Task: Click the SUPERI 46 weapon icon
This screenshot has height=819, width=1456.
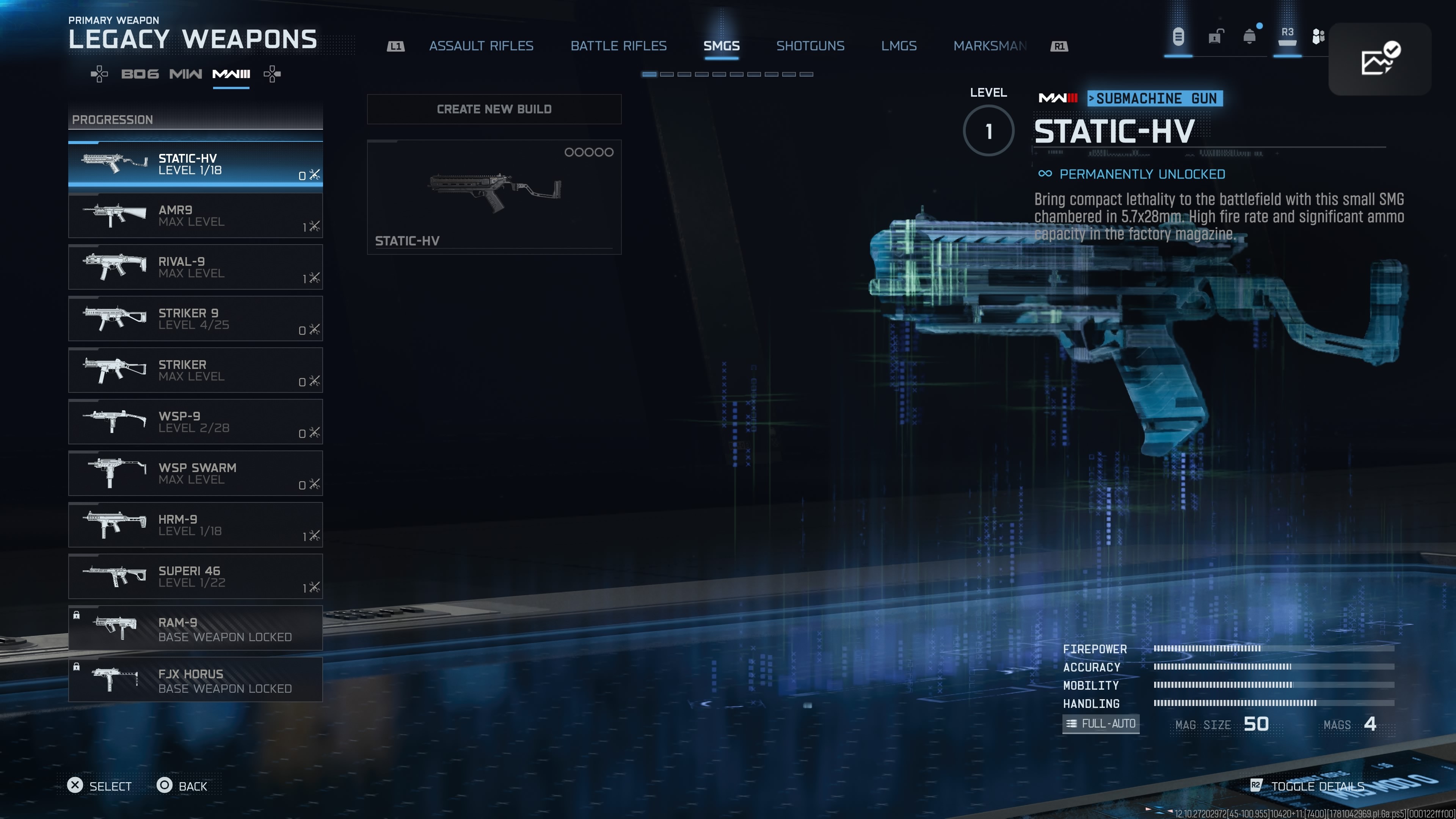Action: pyautogui.click(x=115, y=576)
